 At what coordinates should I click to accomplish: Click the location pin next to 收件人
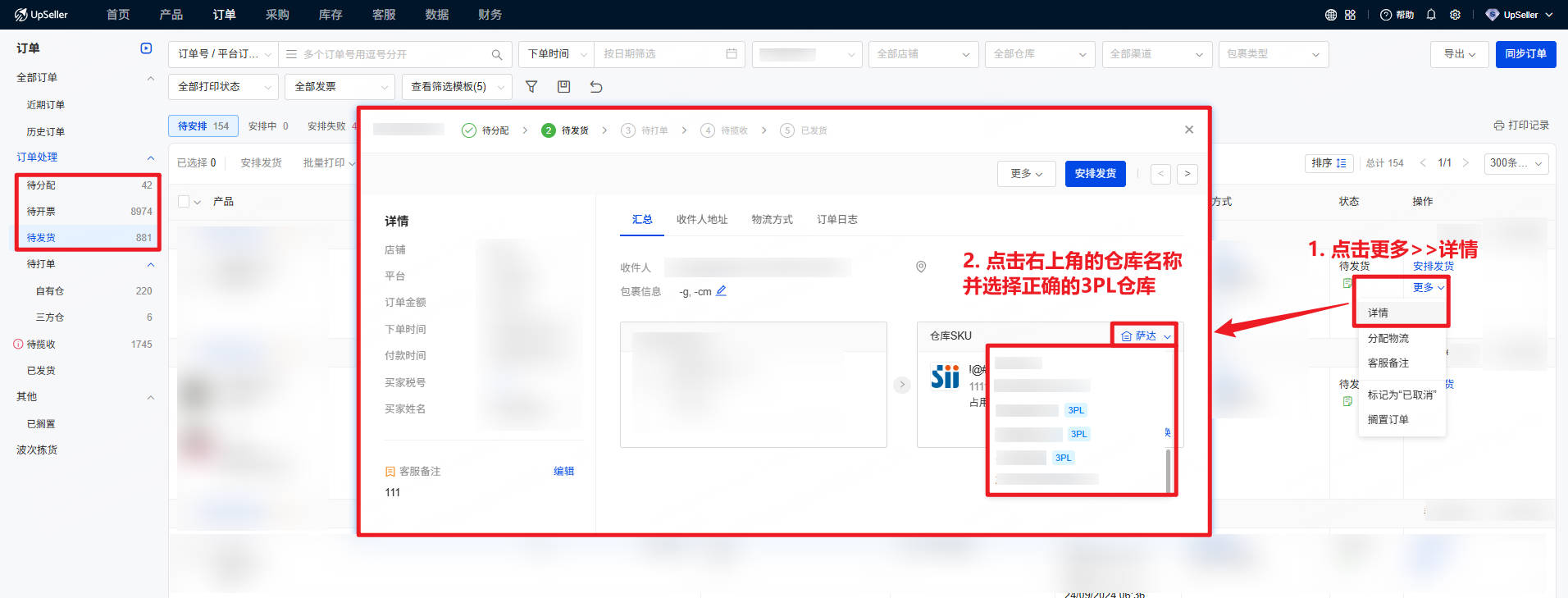pos(921,267)
